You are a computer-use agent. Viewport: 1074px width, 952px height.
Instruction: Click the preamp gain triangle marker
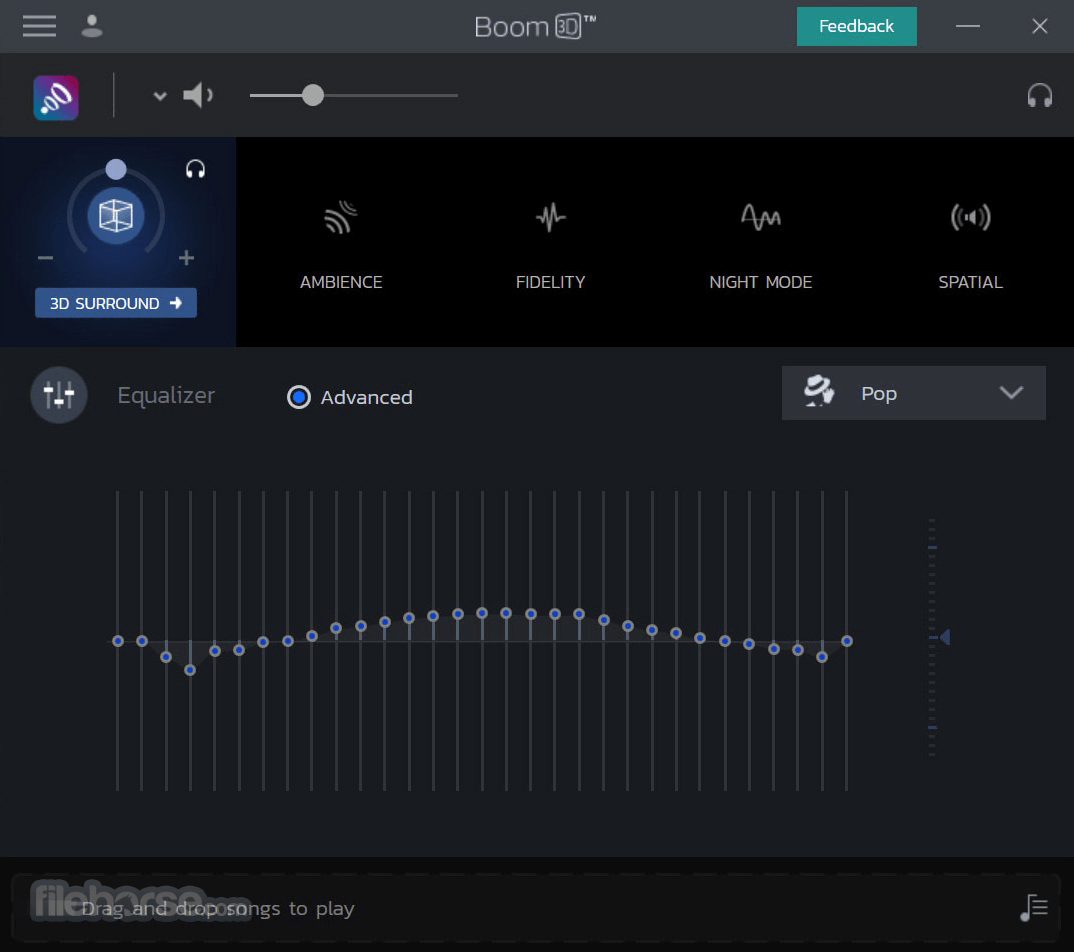pyautogui.click(x=945, y=638)
